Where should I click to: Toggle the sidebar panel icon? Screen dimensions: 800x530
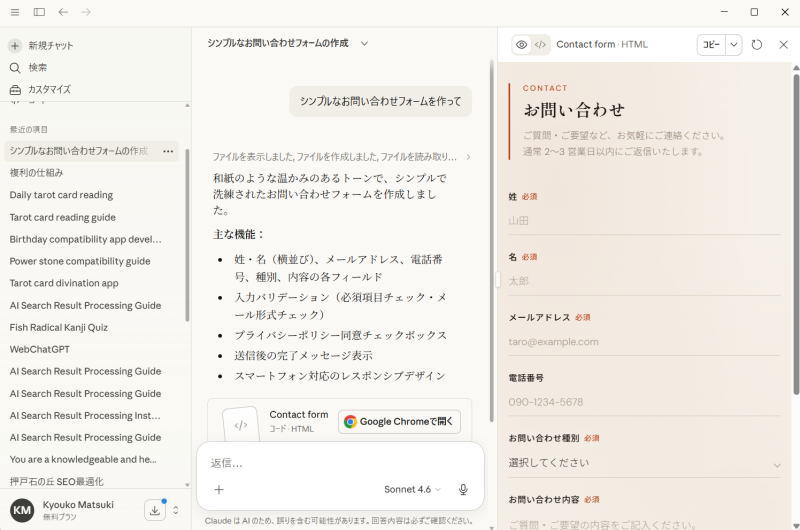click(39, 12)
